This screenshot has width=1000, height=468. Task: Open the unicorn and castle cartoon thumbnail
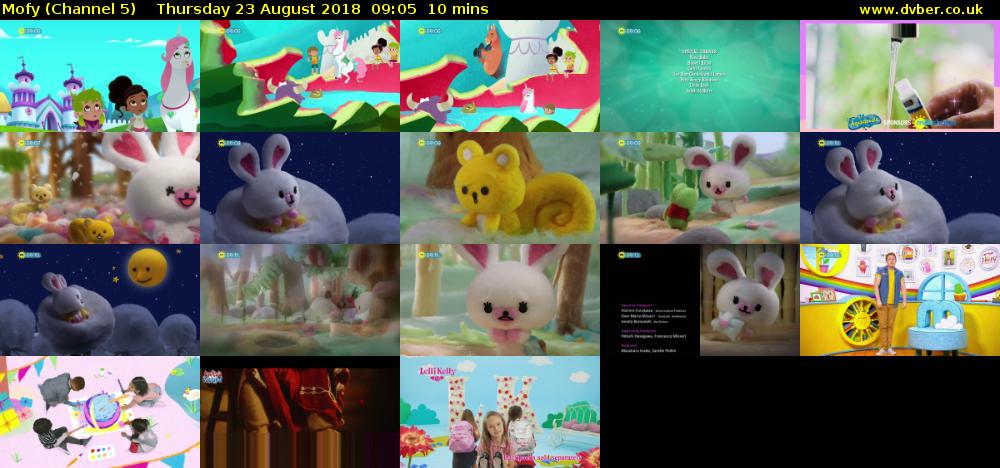[99, 76]
